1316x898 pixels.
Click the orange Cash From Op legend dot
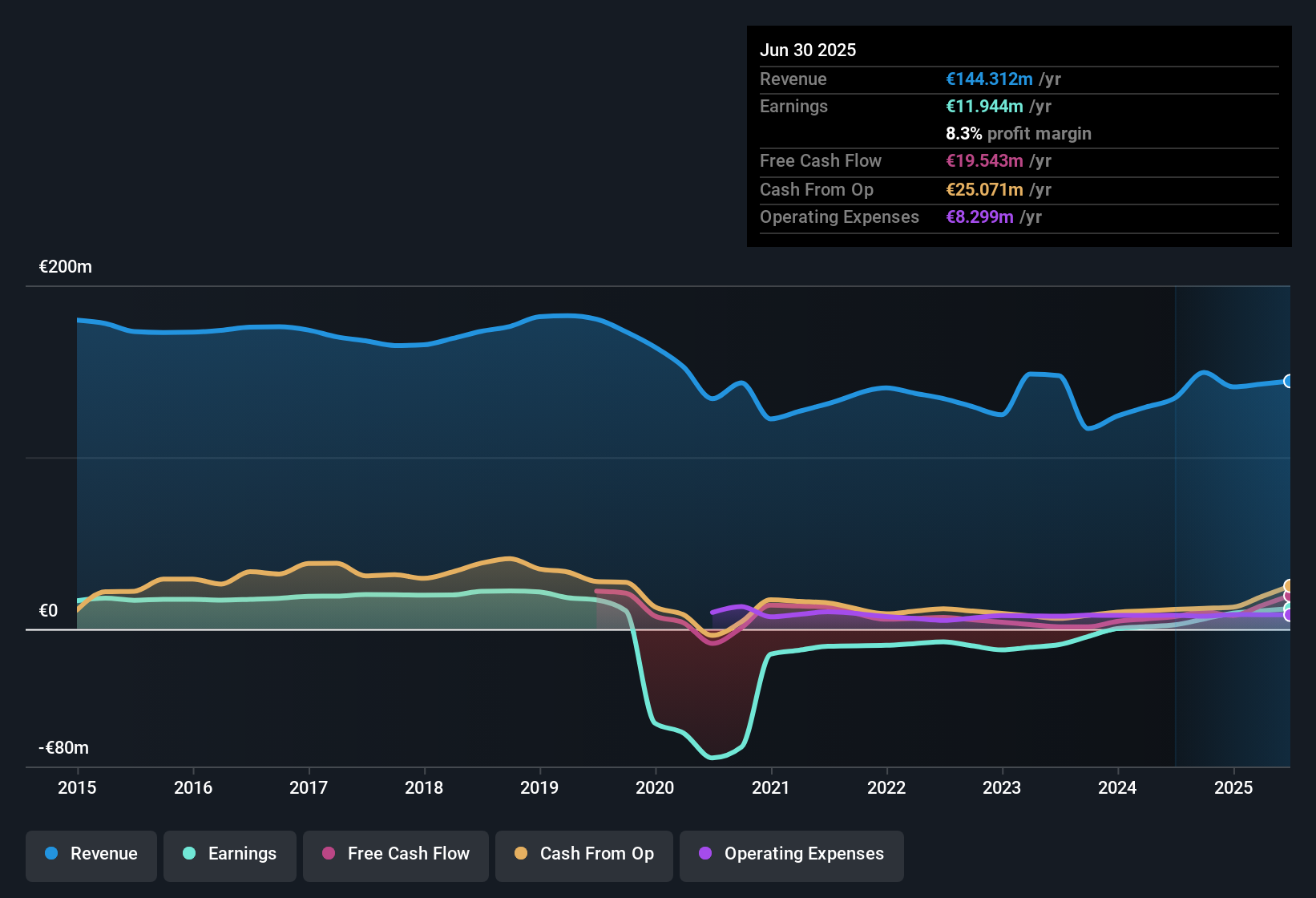click(x=520, y=855)
